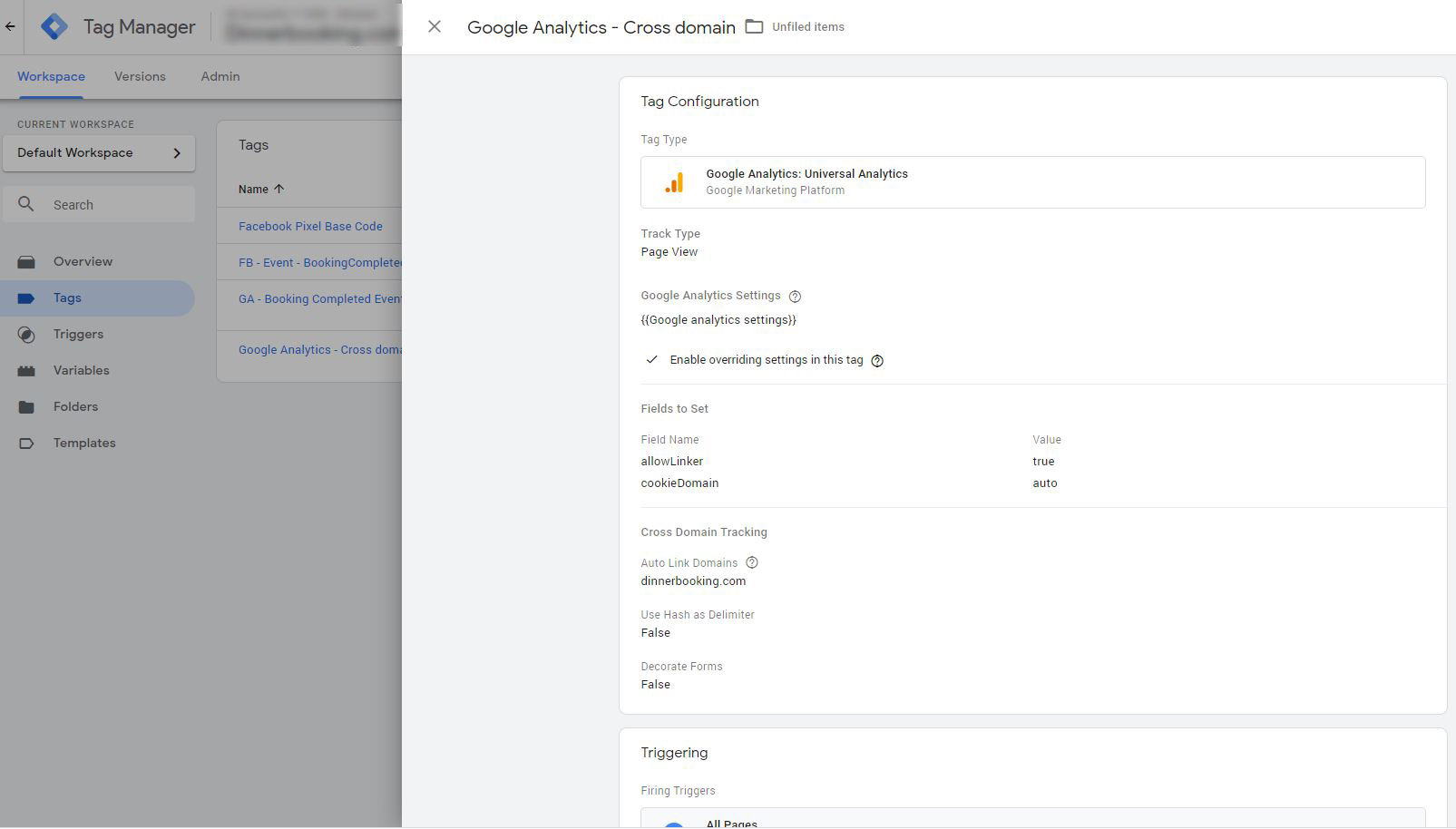Click the {{Google analytics settings}} variable

pos(718,320)
